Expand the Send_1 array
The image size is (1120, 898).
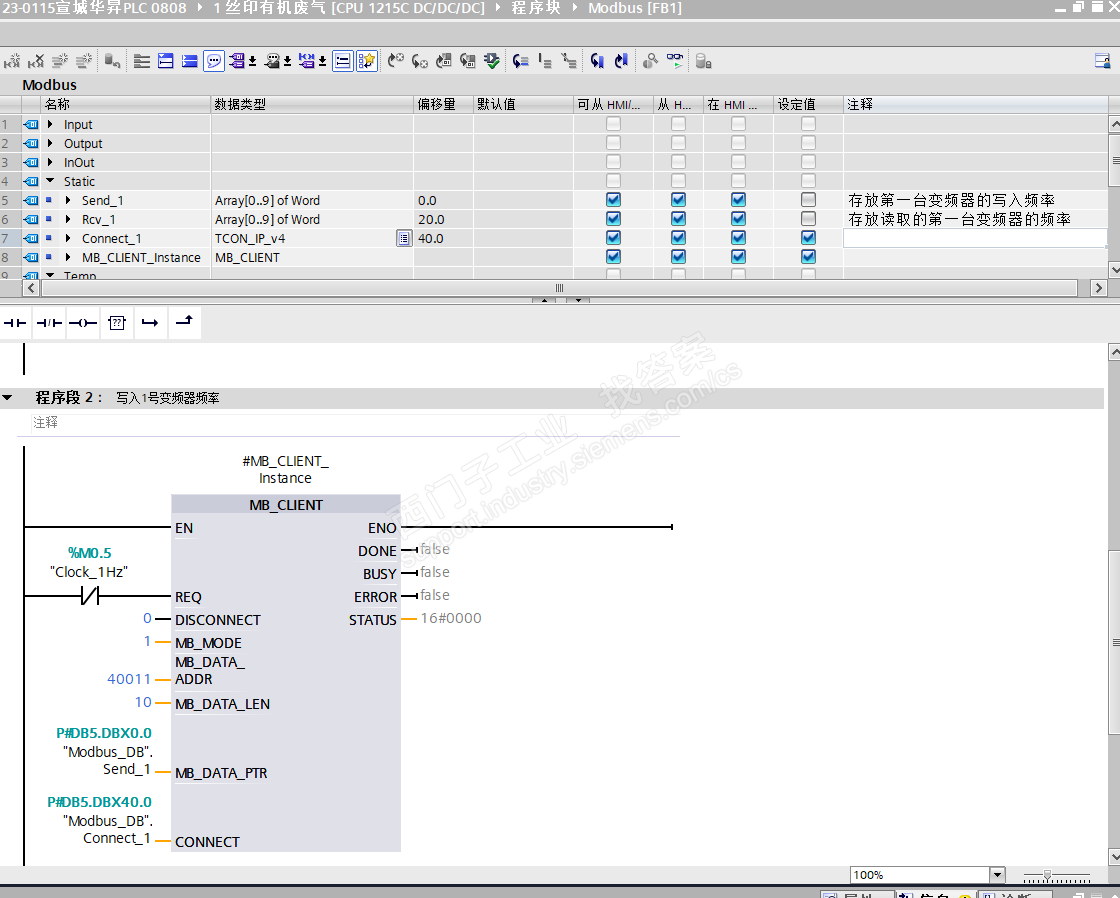click(x=68, y=200)
